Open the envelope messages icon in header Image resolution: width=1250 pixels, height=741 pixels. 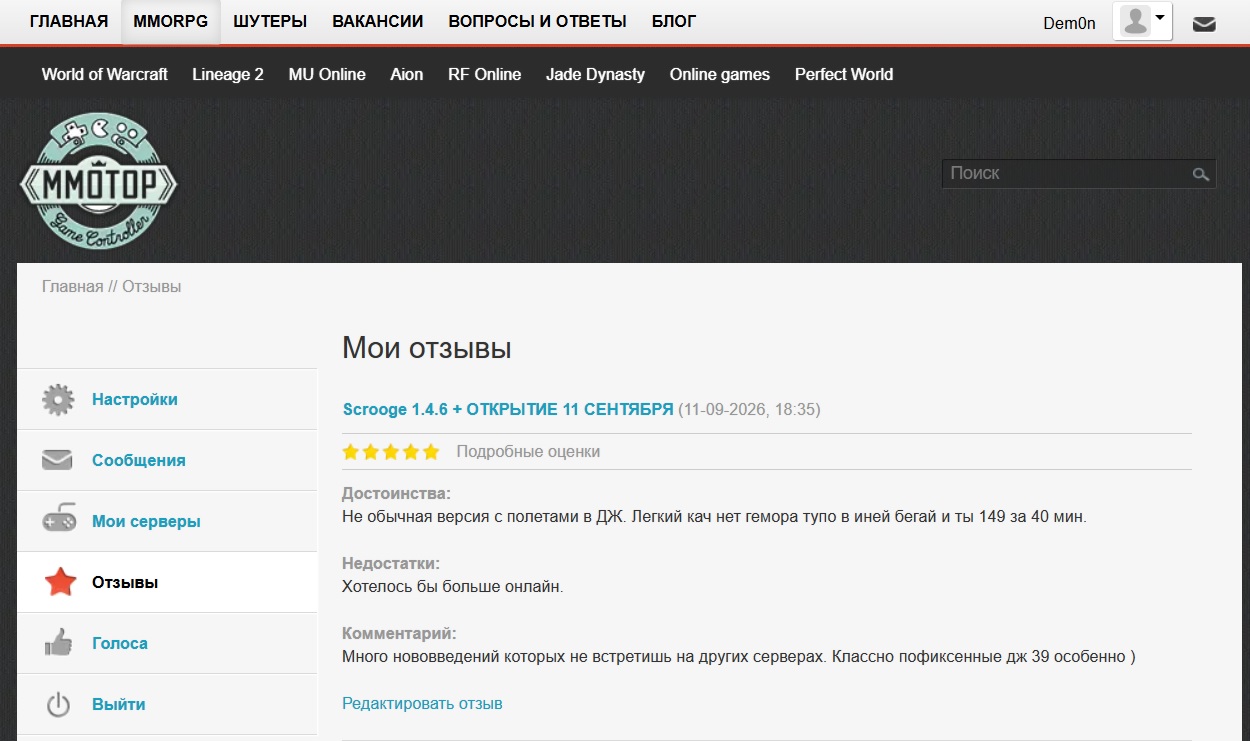coord(1204,24)
